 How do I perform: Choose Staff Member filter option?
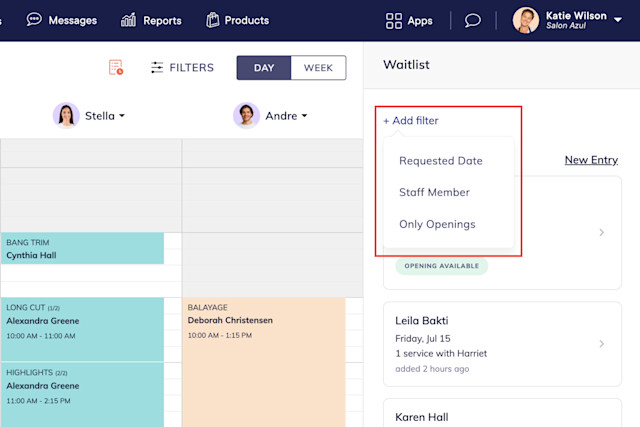(x=434, y=192)
